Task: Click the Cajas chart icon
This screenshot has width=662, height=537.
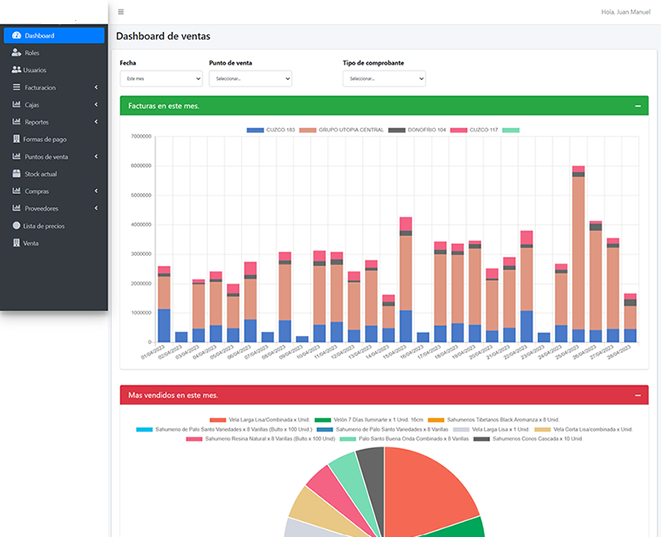Action: [16, 104]
